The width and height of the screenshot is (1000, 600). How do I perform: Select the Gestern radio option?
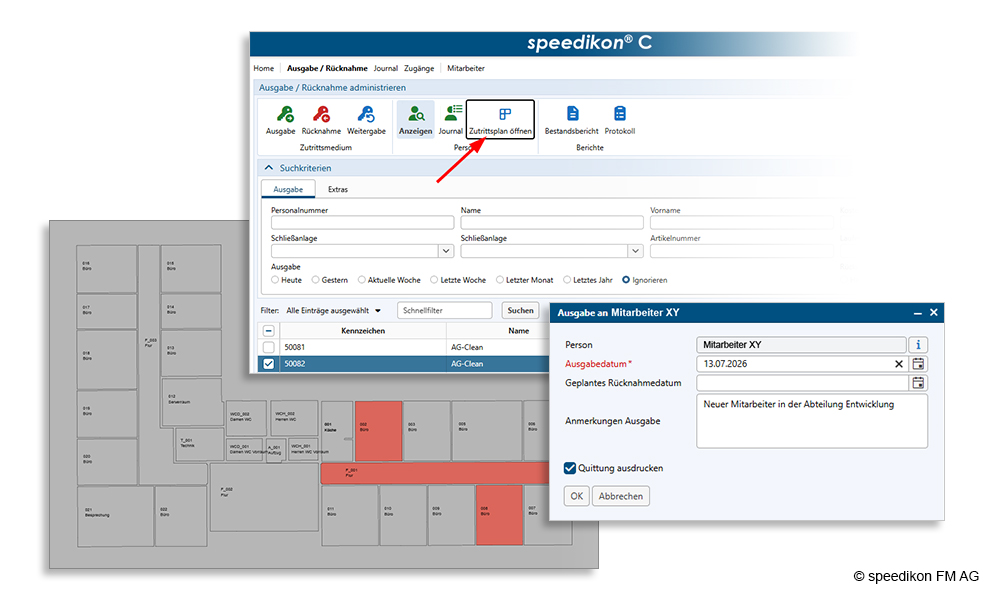point(315,280)
